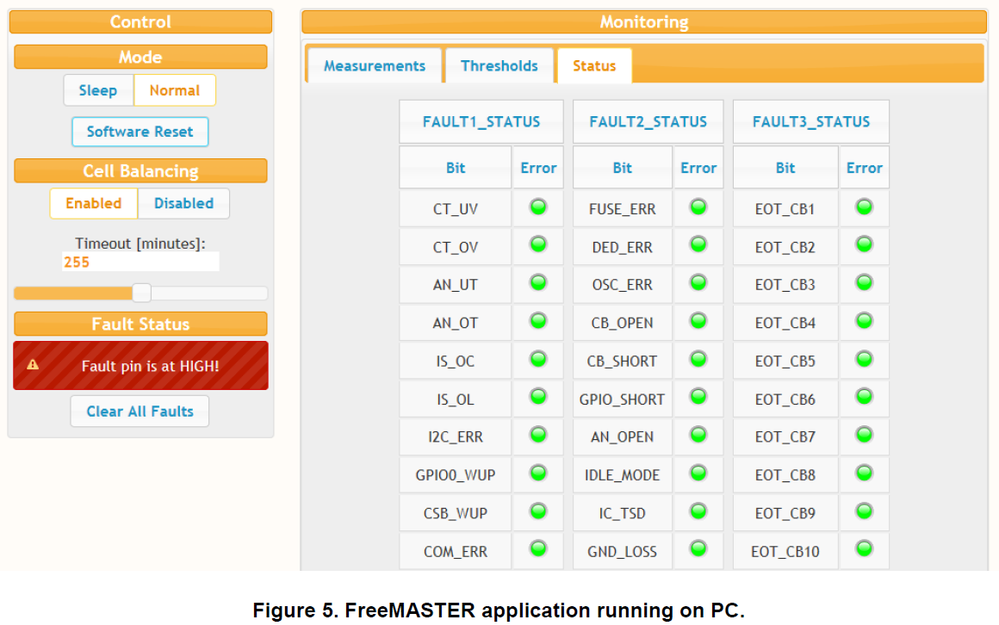Select Normal mode

(x=175, y=90)
